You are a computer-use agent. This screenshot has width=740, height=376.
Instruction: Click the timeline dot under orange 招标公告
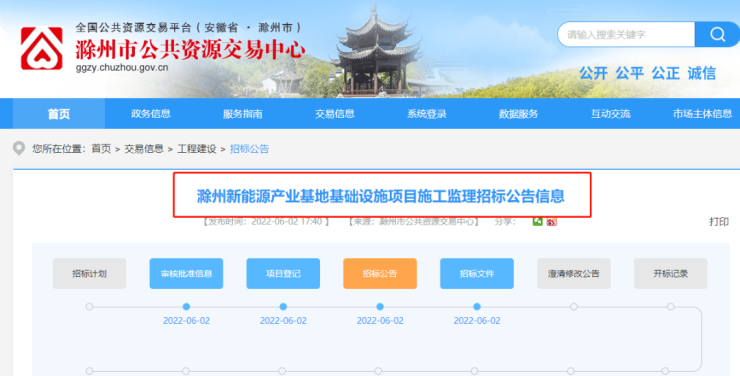coord(380,307)
